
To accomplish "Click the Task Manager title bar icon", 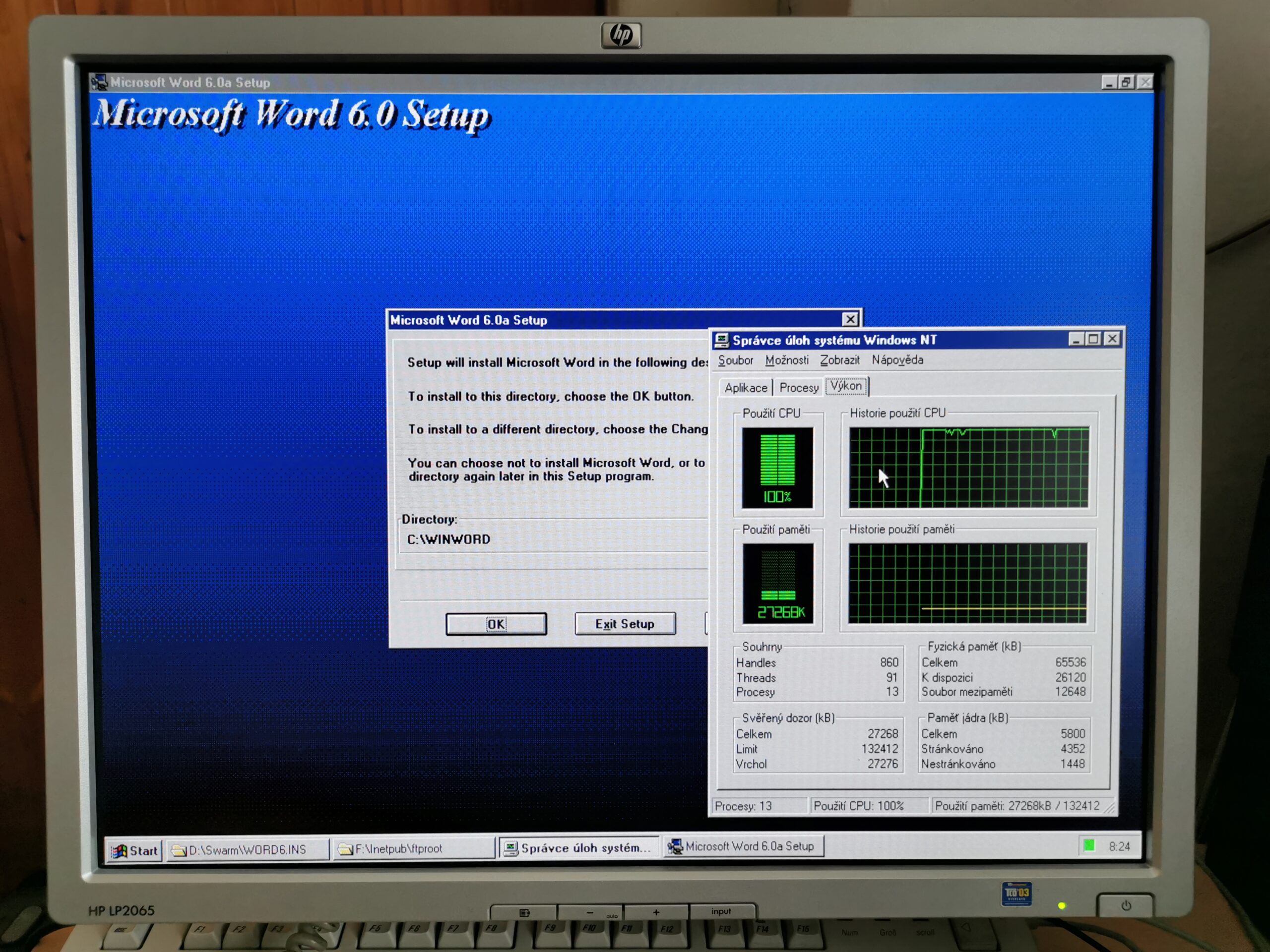I will point(722,340).
